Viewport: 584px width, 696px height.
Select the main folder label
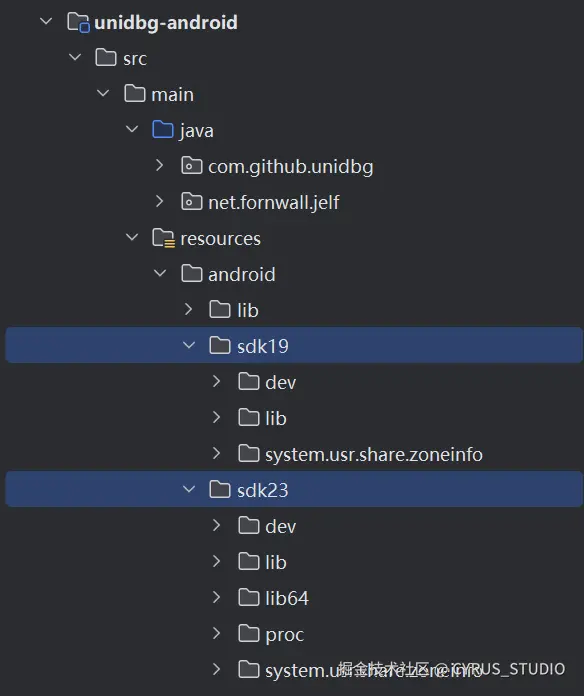[x=172, y=95]
